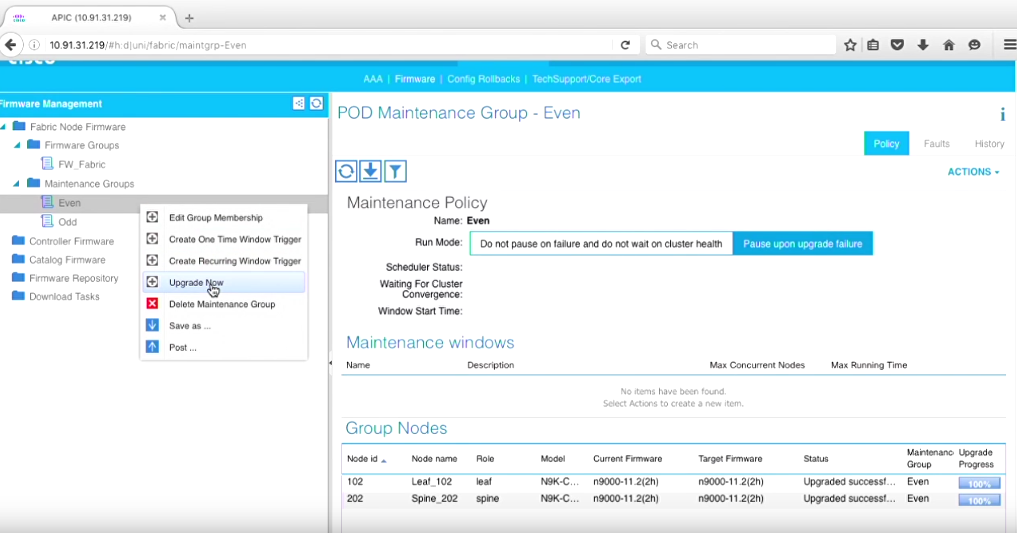Close the APIC browser tab
This screenshot has width=1017, height=533.
coord(163,18)
